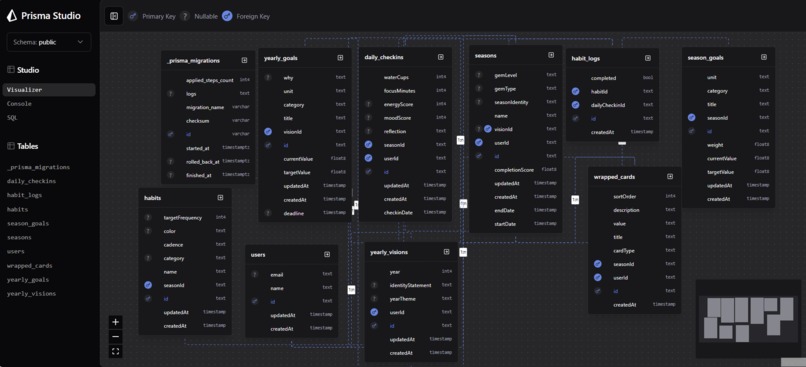Viewport: 806px width, 367px height.
Task: Open users in the Tables list
Action: tap(15, 251)
